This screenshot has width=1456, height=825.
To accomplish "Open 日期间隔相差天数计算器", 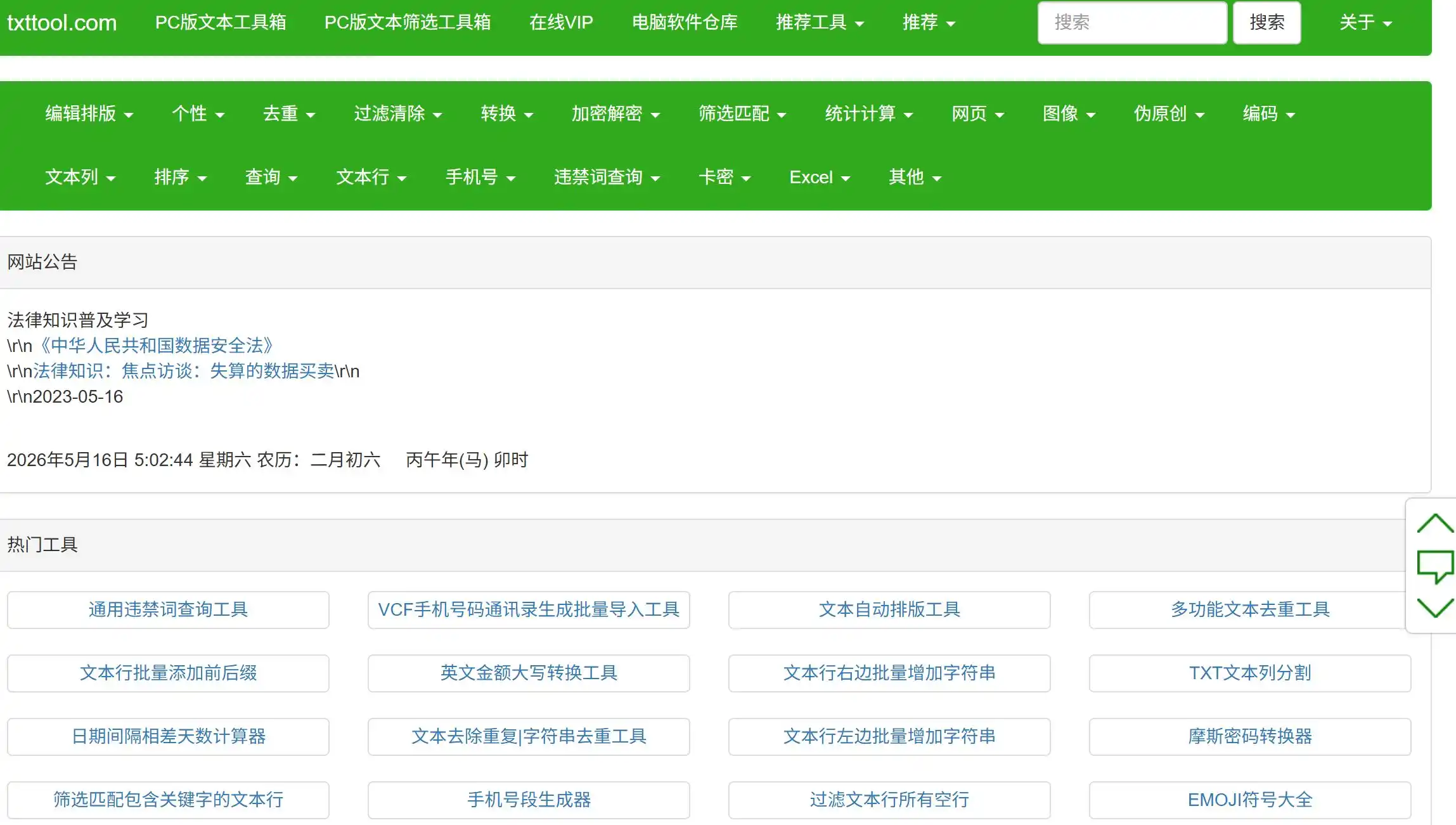I will (168, 737).
